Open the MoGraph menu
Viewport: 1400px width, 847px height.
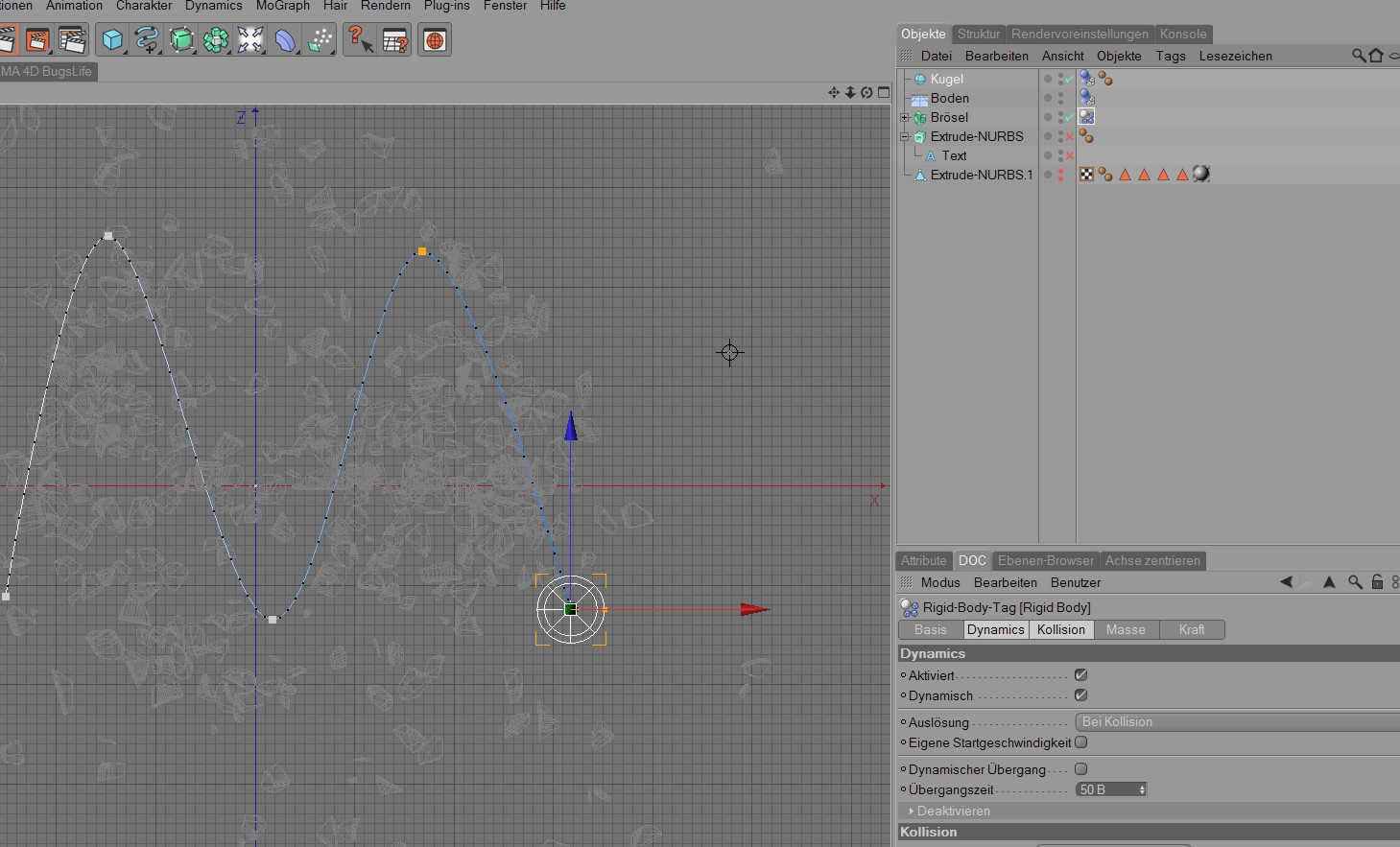coord(283,6)
